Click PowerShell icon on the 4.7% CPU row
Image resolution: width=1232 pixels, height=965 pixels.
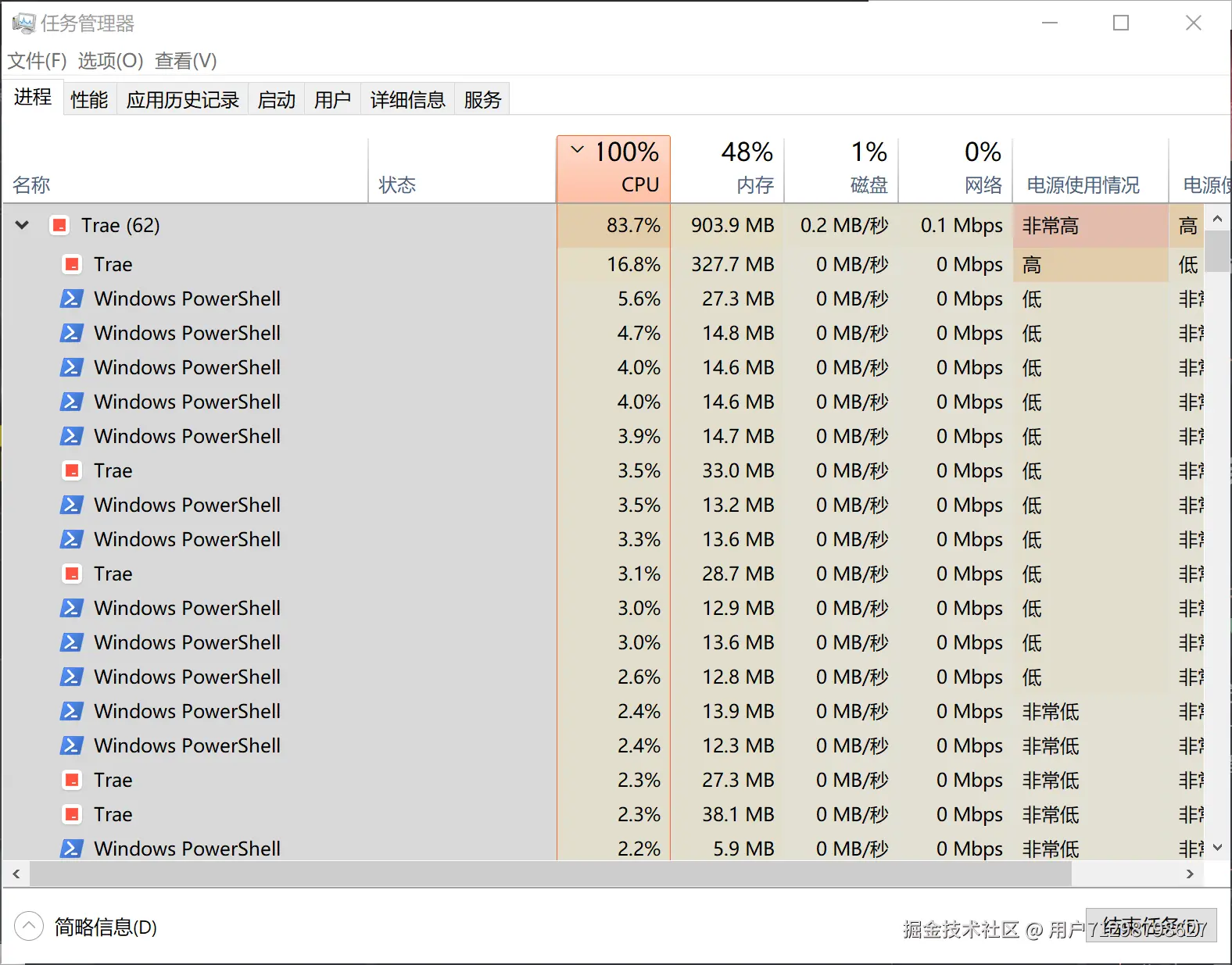(x=72, y=333)
